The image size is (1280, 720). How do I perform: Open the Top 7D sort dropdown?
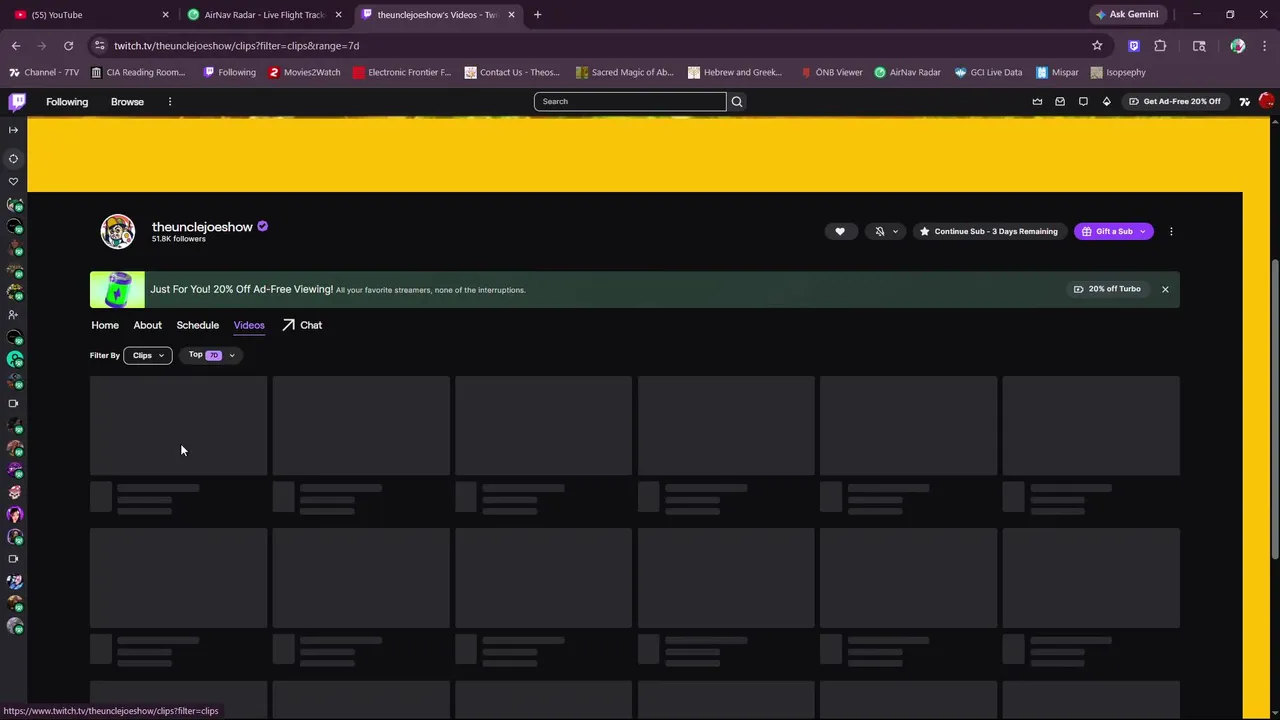tap(211, 355)
